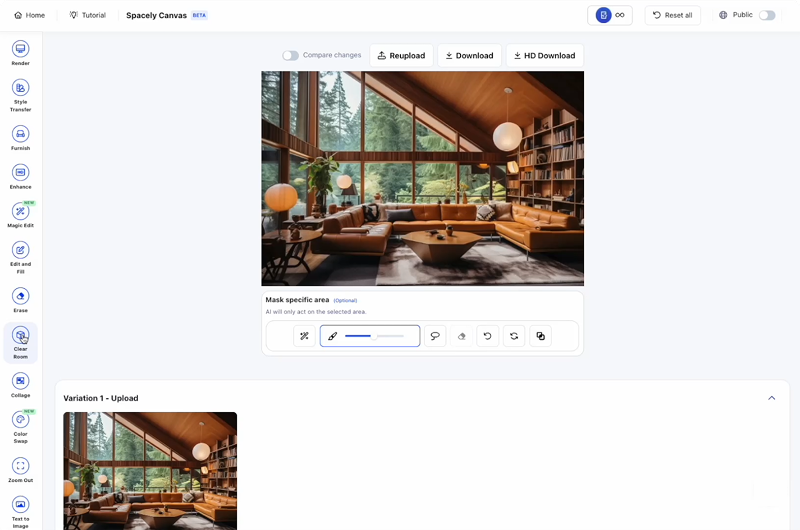This screenshot has width=800, height=530.
Task: Select the Magic Edit tool in sidebar
Action: pyautogui.click(x=20, y=212)
